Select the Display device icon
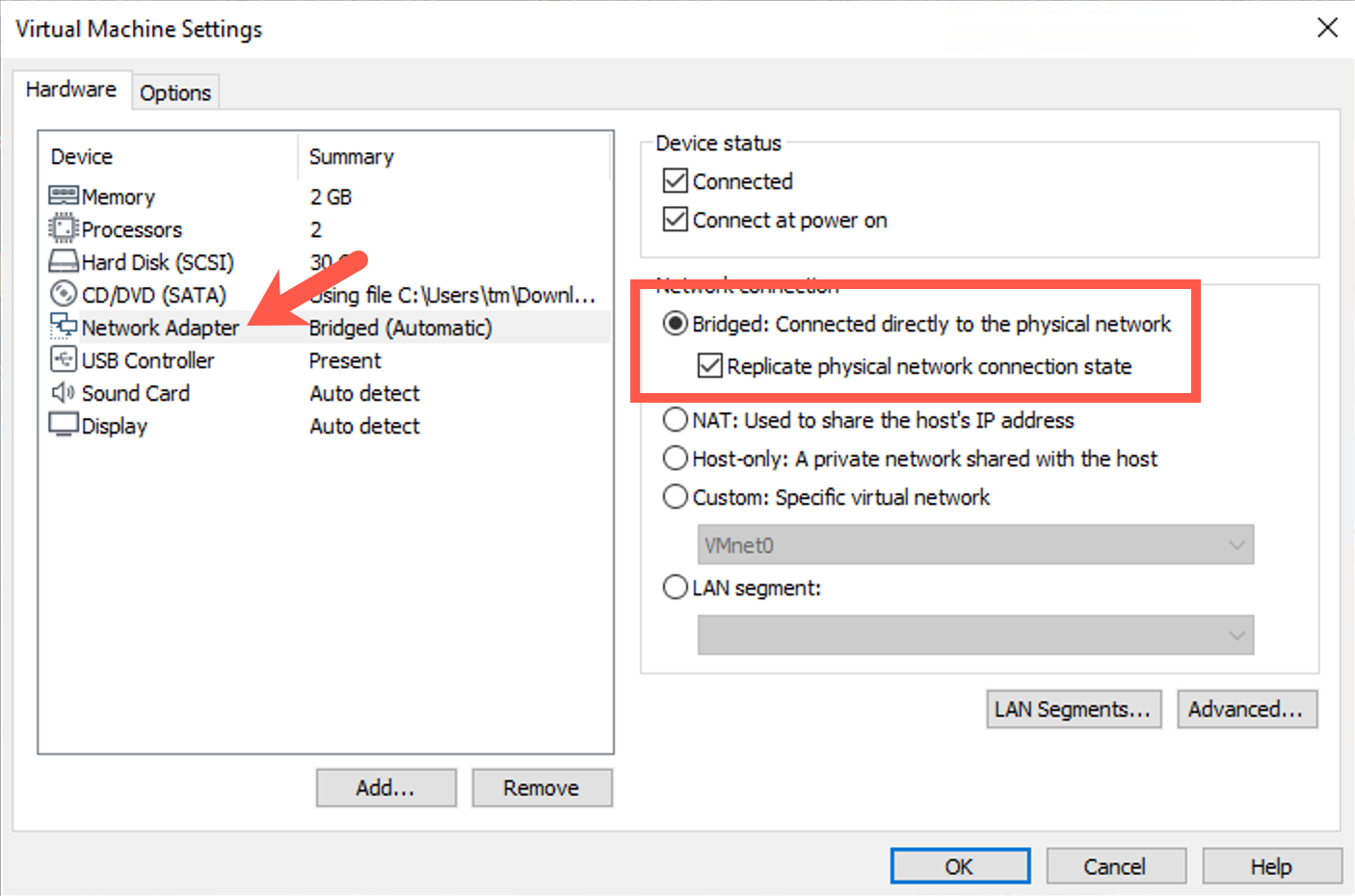The height and width of the screenshot is (896, 1355). (x=62, y=425)
